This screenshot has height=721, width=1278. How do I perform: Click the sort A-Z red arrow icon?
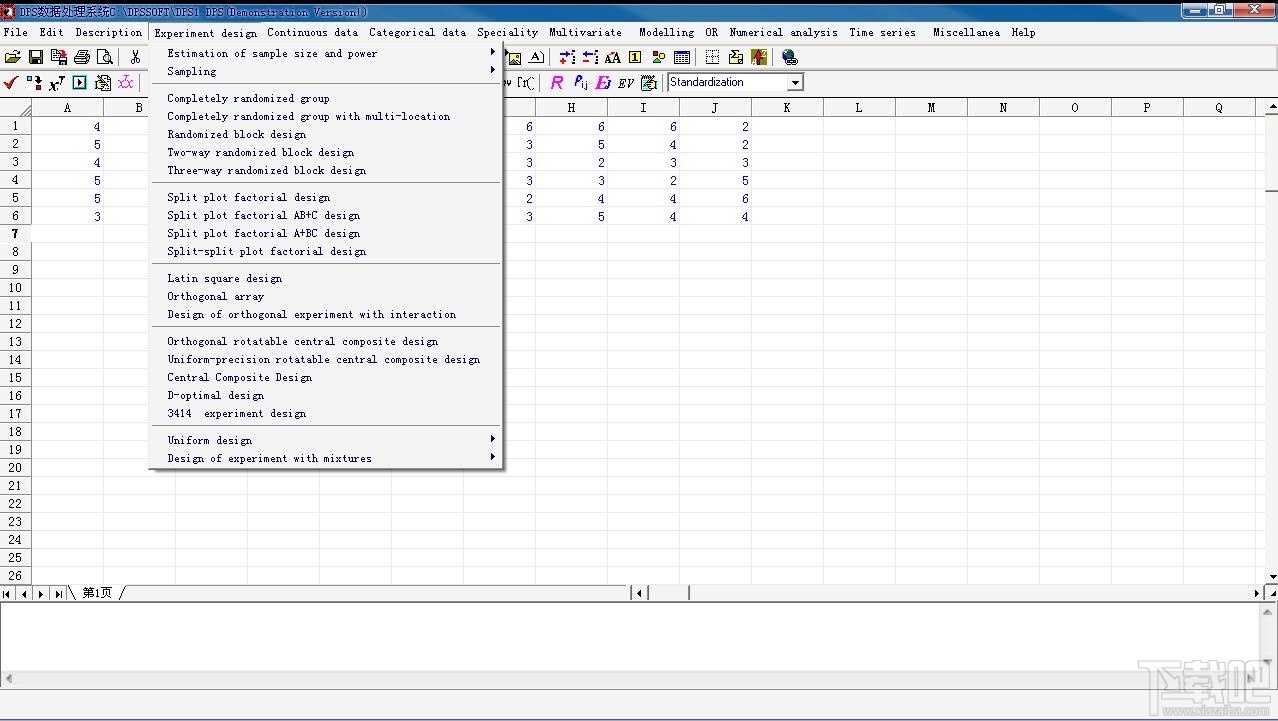(x=759, y=58)
